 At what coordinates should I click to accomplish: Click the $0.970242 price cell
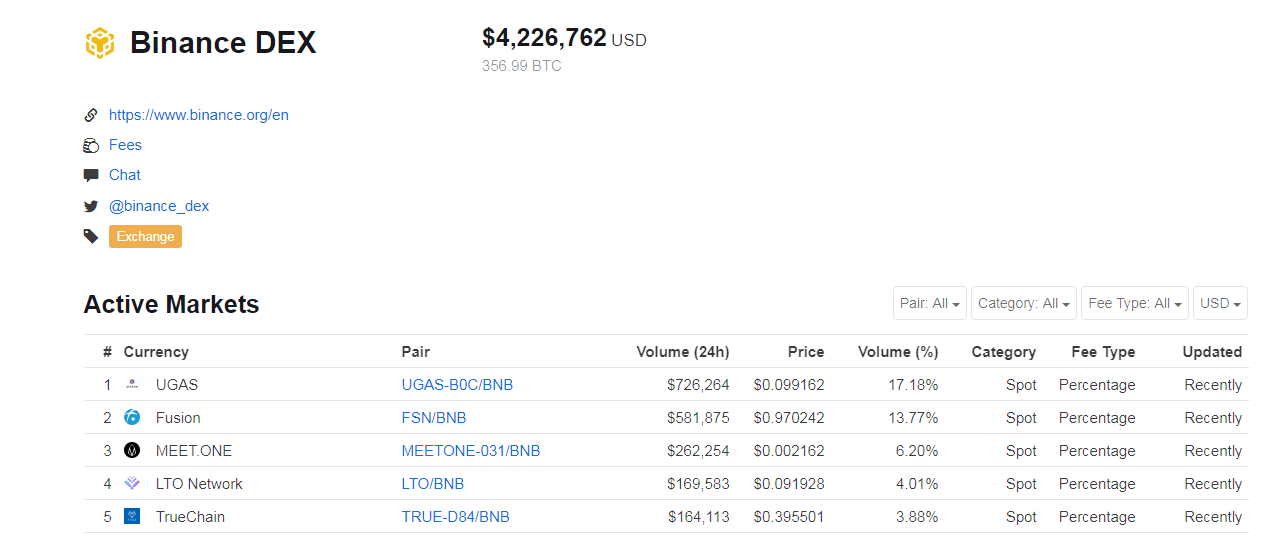tap(789, 418)
